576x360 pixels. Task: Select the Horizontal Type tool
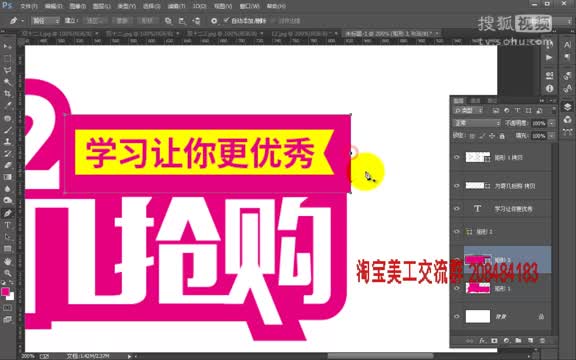point(7,225)
